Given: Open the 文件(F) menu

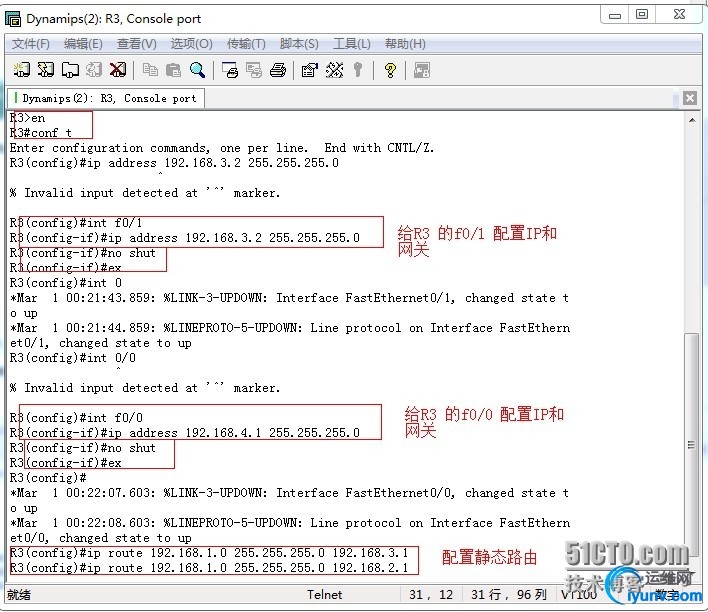Looking at the screenshot, I should 31,44.
